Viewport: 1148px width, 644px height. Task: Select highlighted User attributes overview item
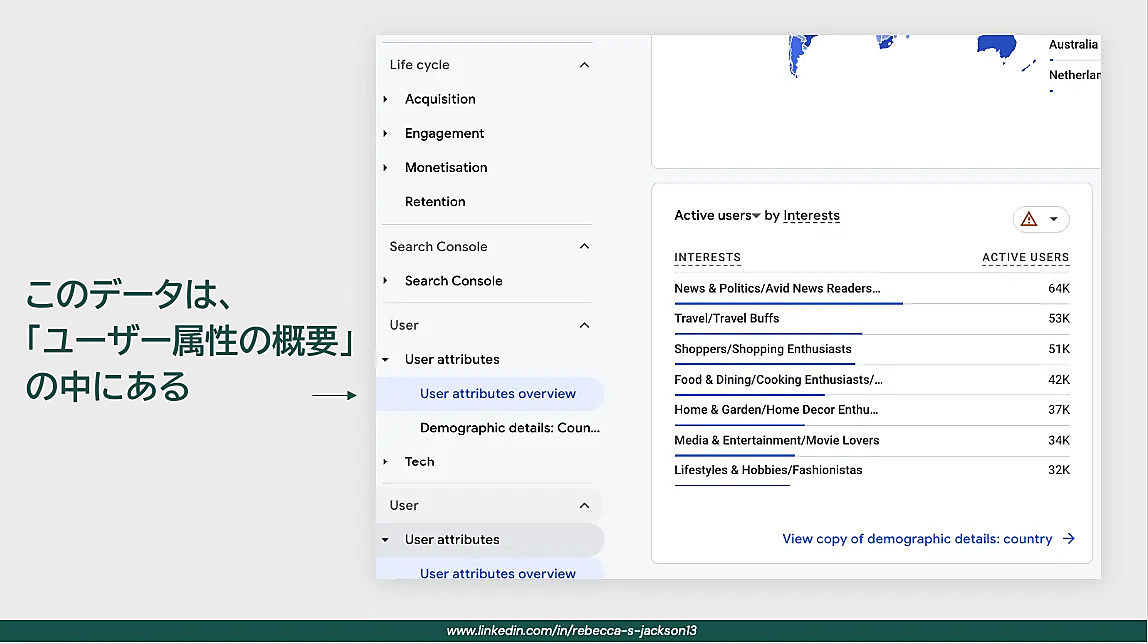(x=497, y=394)
